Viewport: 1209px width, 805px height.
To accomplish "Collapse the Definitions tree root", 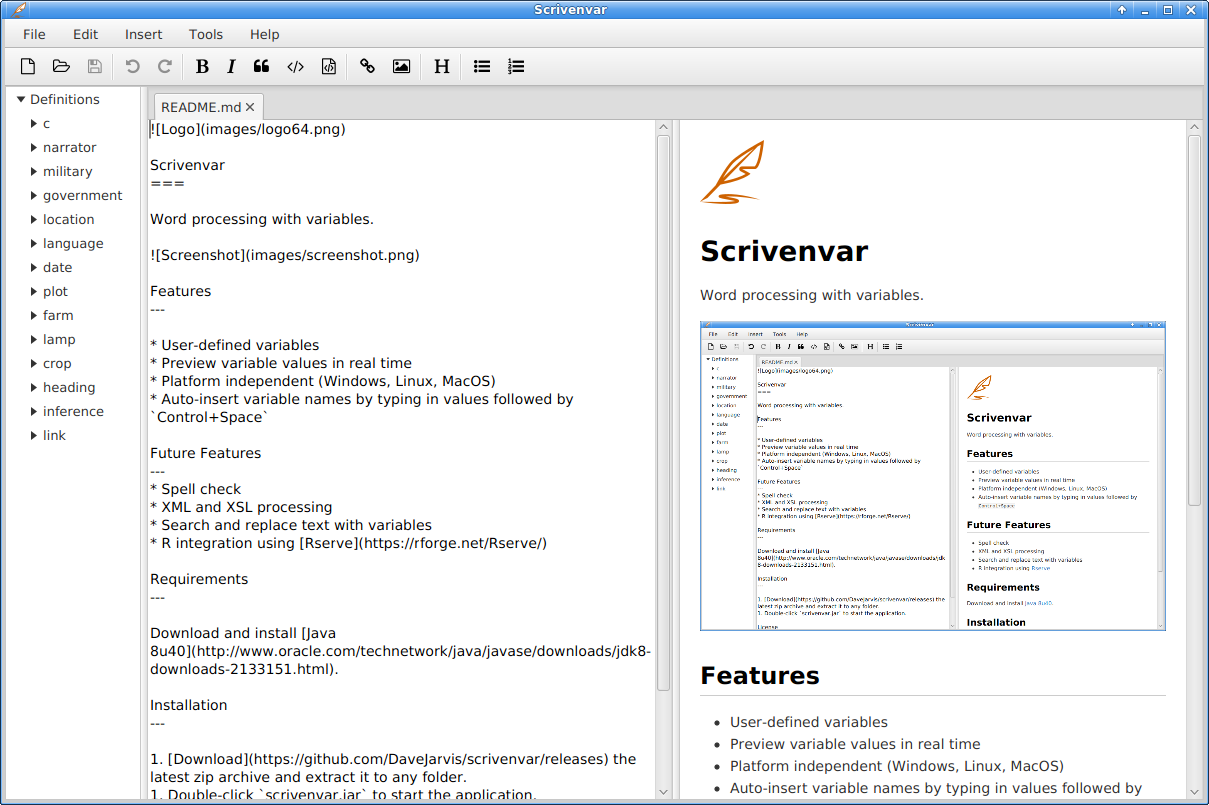I will click(20, 100).
